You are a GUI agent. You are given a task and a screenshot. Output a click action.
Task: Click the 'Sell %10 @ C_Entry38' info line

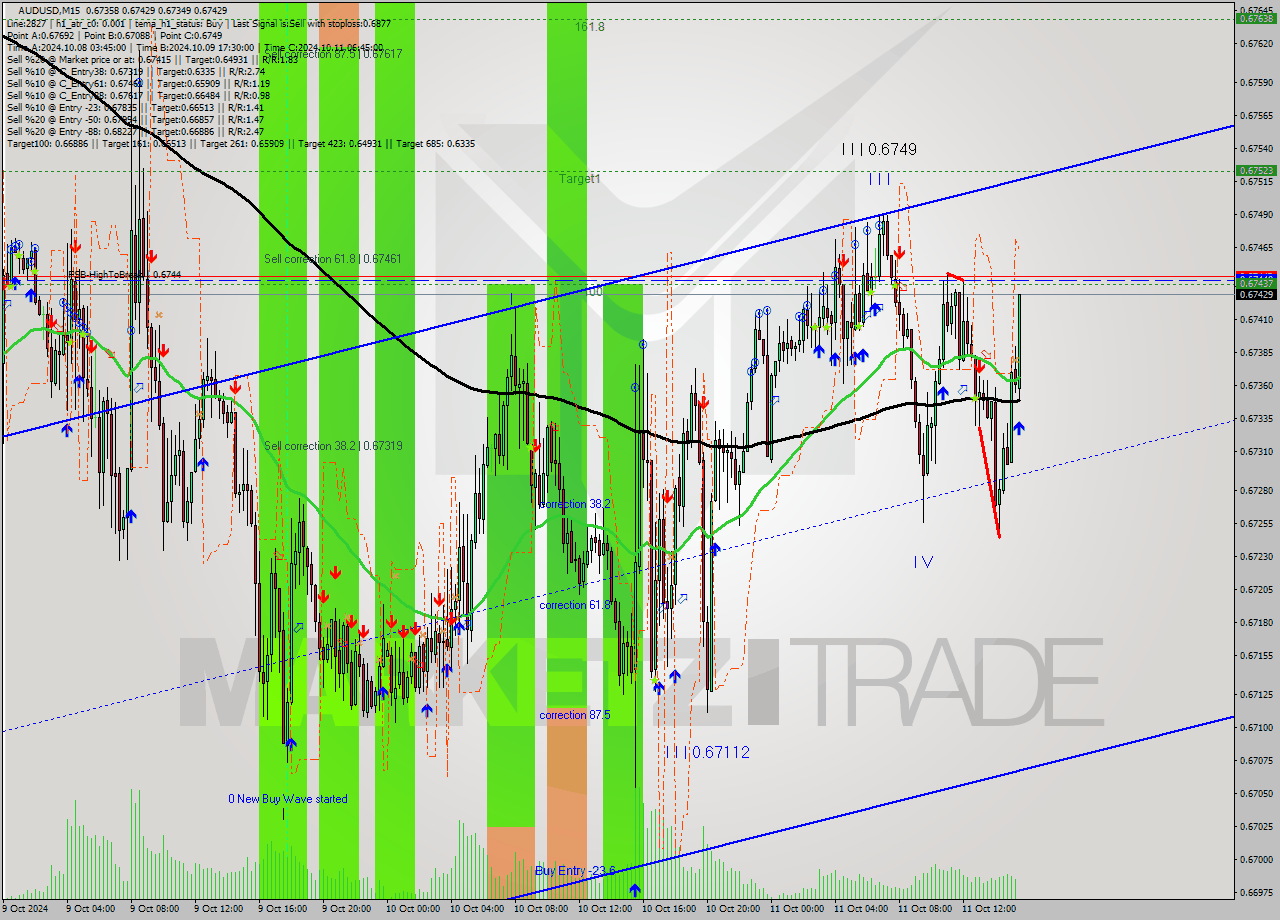coord(135,71)
